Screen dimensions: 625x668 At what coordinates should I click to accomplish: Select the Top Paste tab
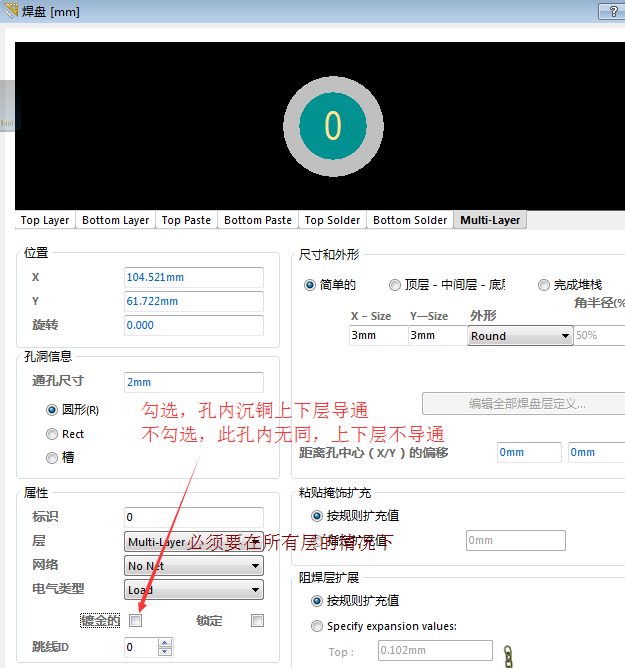point(186,220)
